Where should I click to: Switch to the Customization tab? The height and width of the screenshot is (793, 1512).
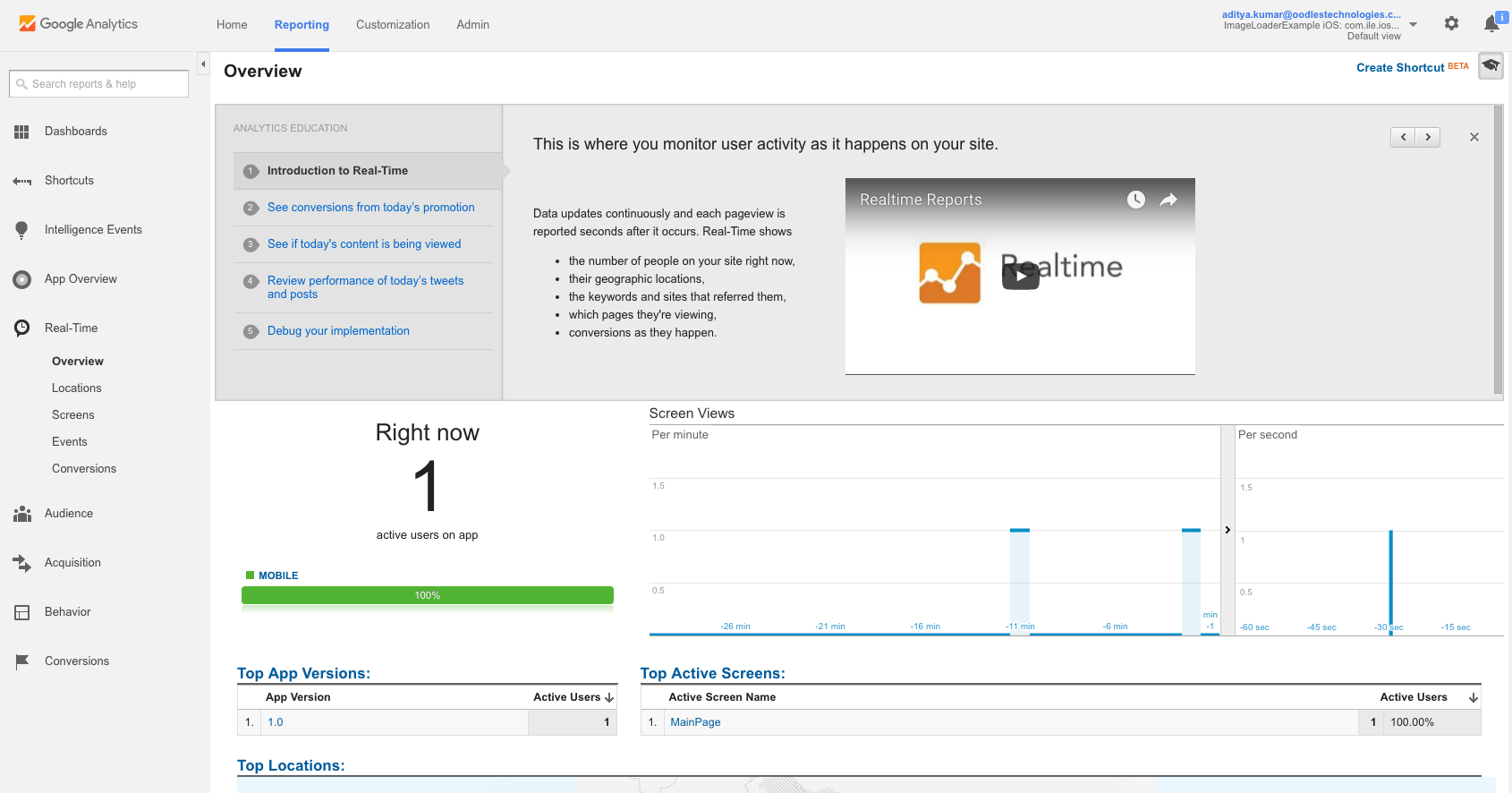click(393, 25)
